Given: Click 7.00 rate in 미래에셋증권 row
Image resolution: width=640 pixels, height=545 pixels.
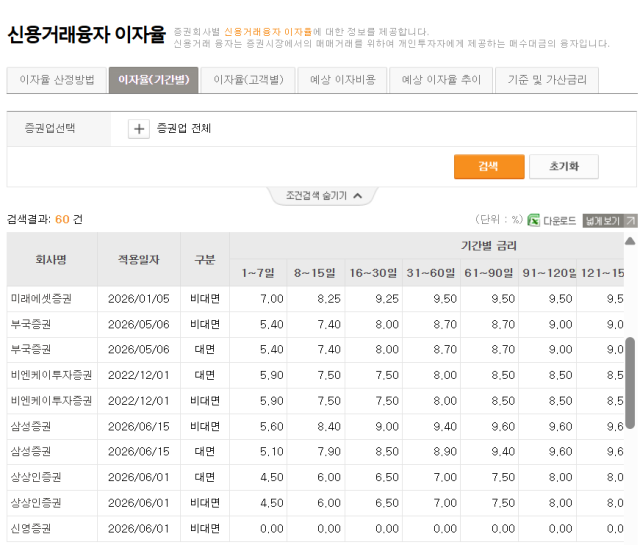Looking at the screenshot, I should pyautogui.click(x=272, y=299).
